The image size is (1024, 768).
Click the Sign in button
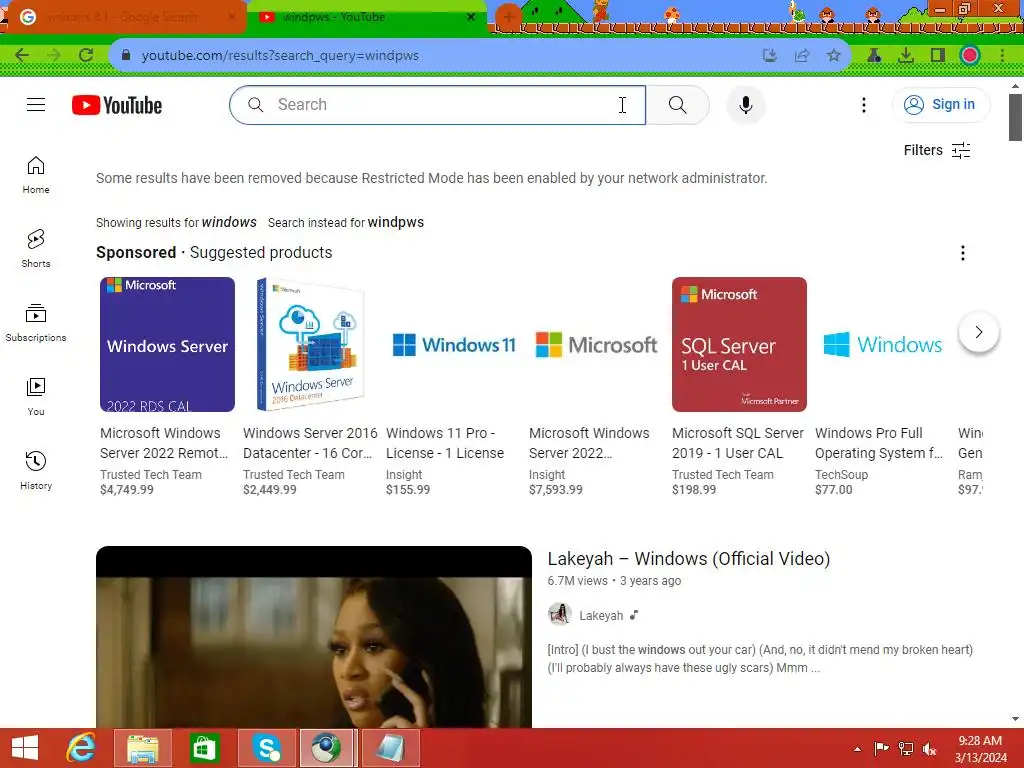coord(941,104)
